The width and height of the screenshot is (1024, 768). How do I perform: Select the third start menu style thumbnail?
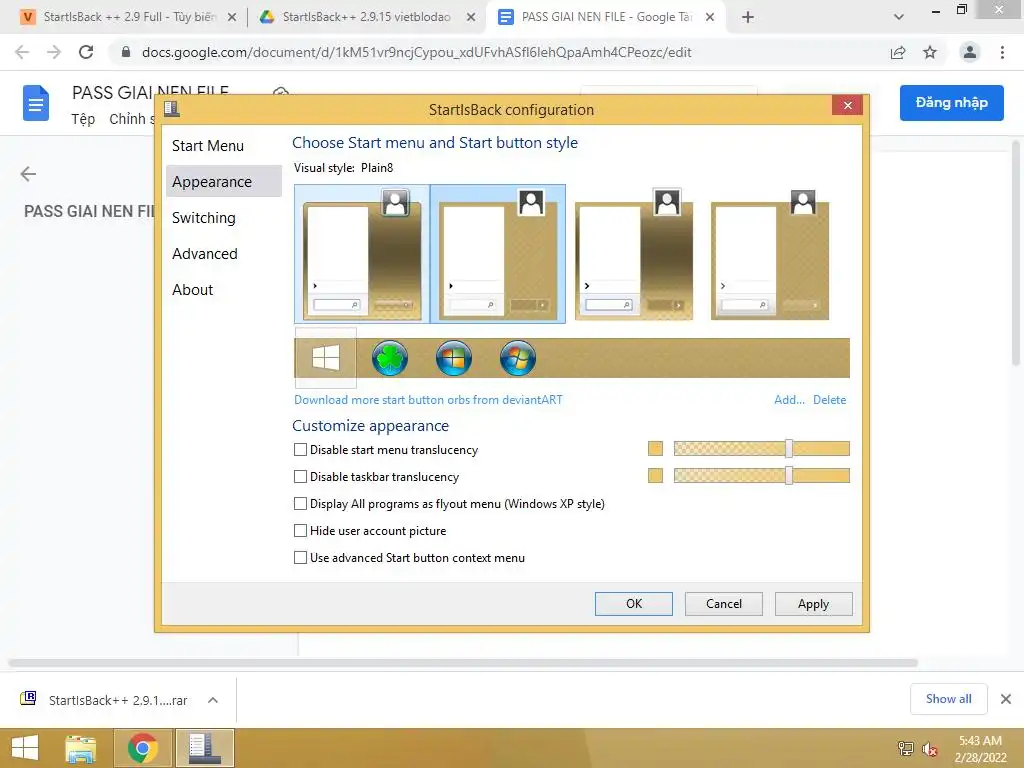pyautogui.click(x=633, y=253)
